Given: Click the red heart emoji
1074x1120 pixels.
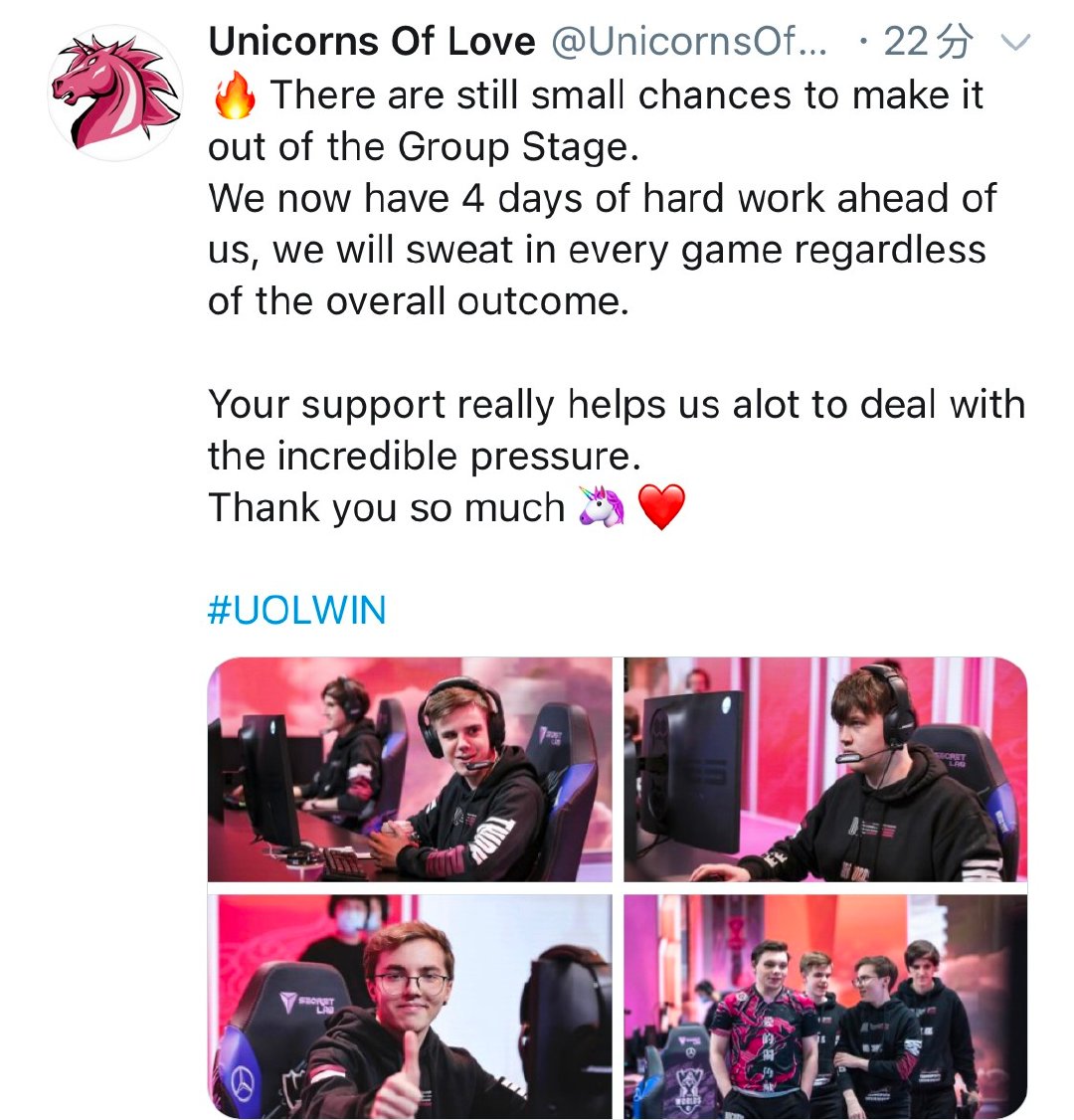Looking at the screenshot, I should (x=661, y=506).
